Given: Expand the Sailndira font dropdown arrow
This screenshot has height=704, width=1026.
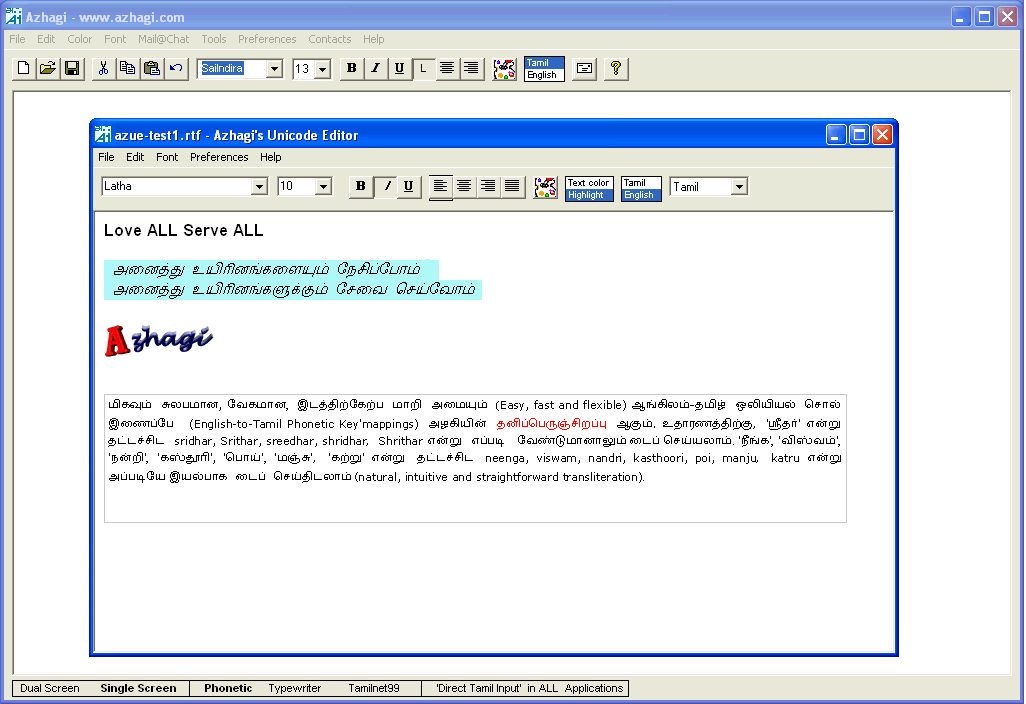Looking at the screenshot, I should [275, 69].
